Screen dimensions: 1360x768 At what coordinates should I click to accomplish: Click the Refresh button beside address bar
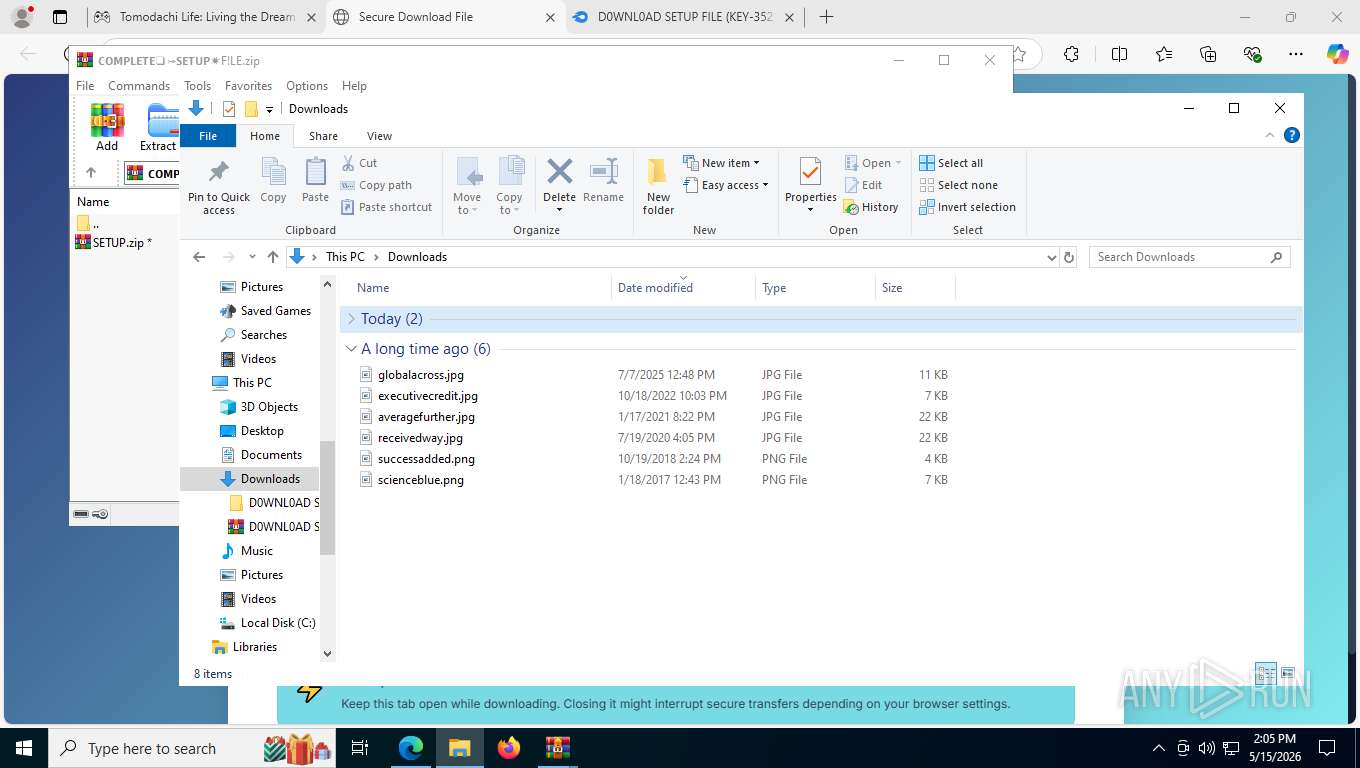pyautogui.click(x=1069, y=257)
